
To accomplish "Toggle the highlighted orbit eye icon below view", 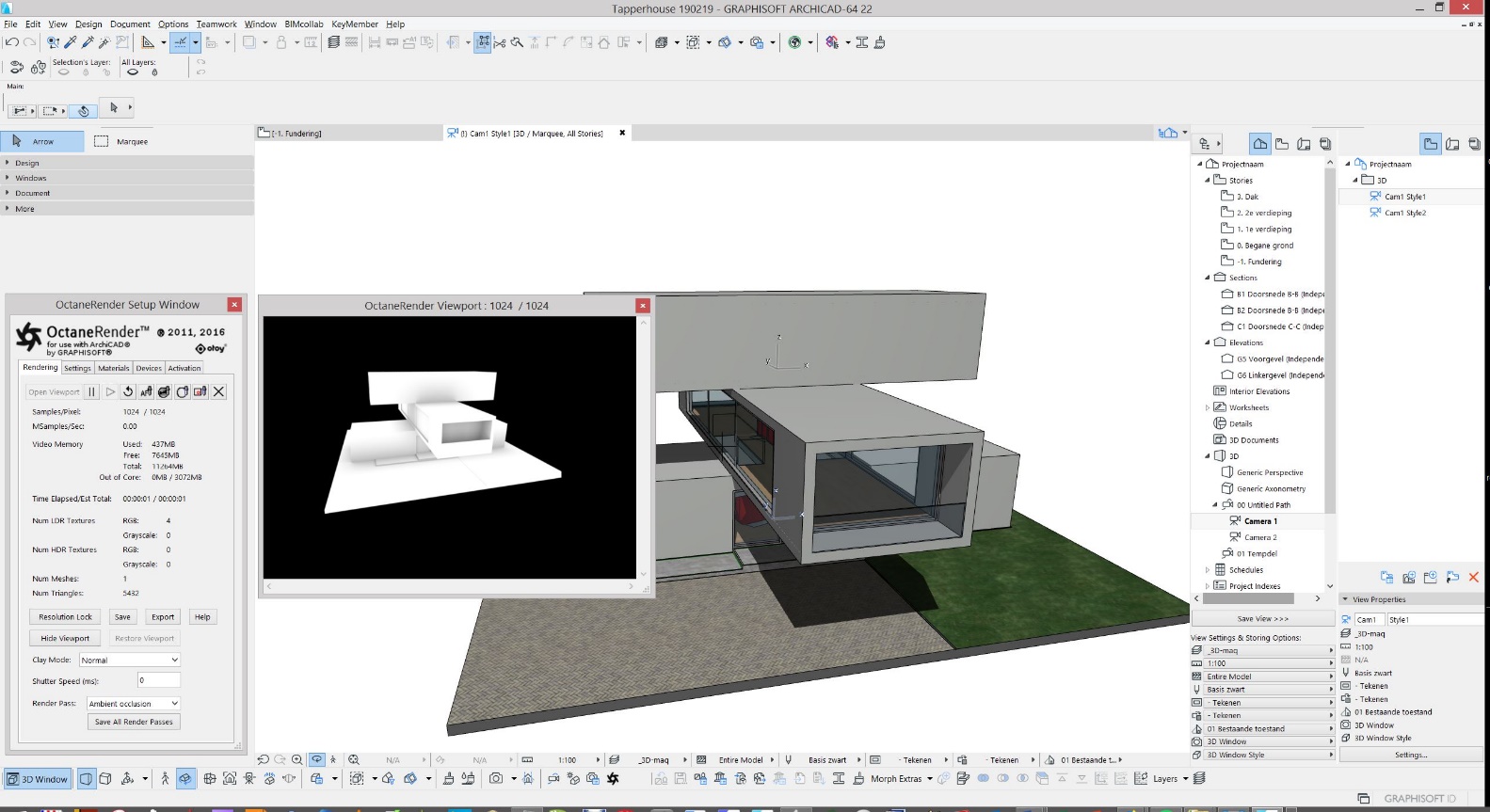I will coord(318,760).
